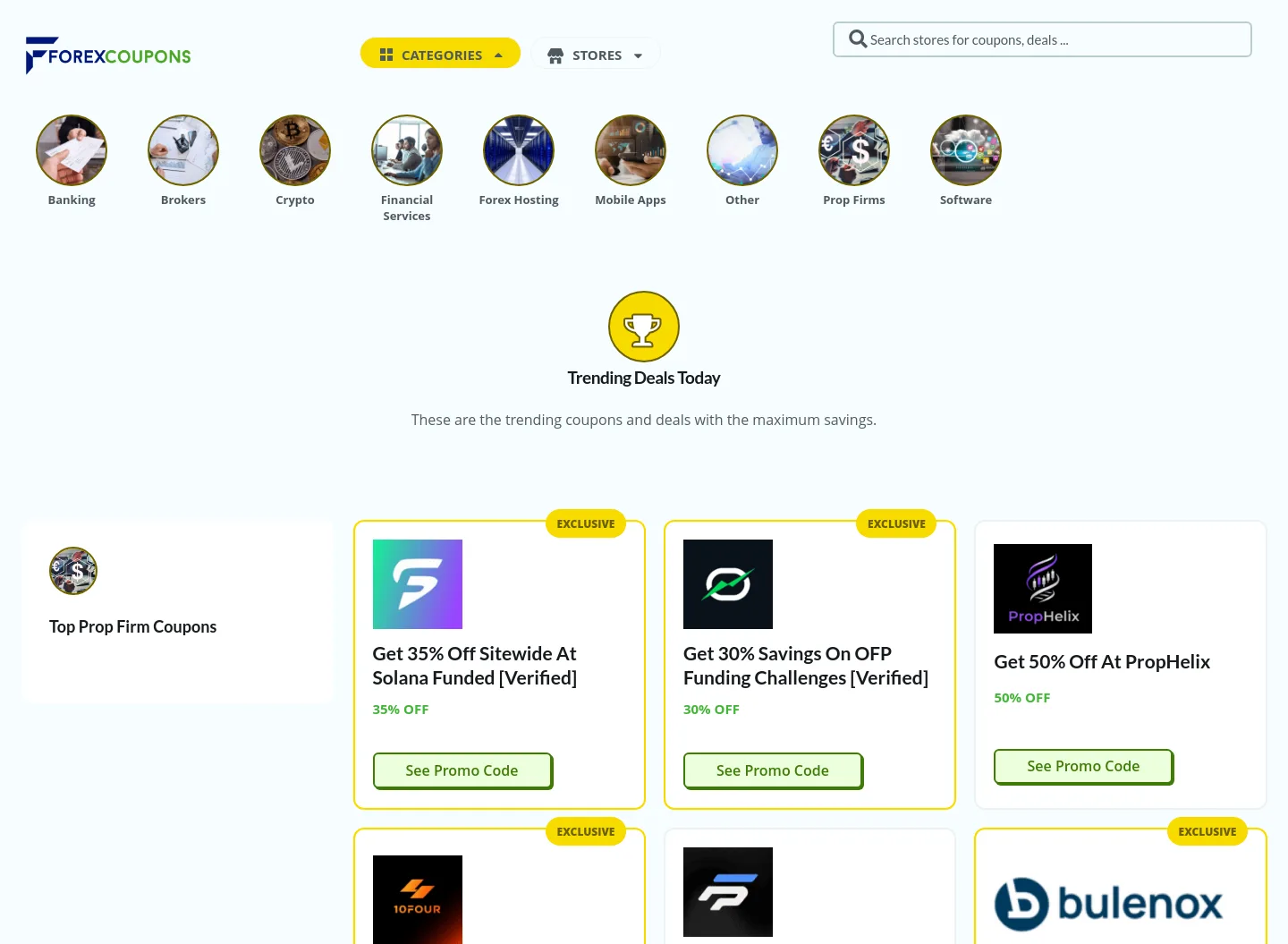Viewport: 1288px width, 944px height.
Task: Select the Crypto category icon
Action: (x=295, y=150)
